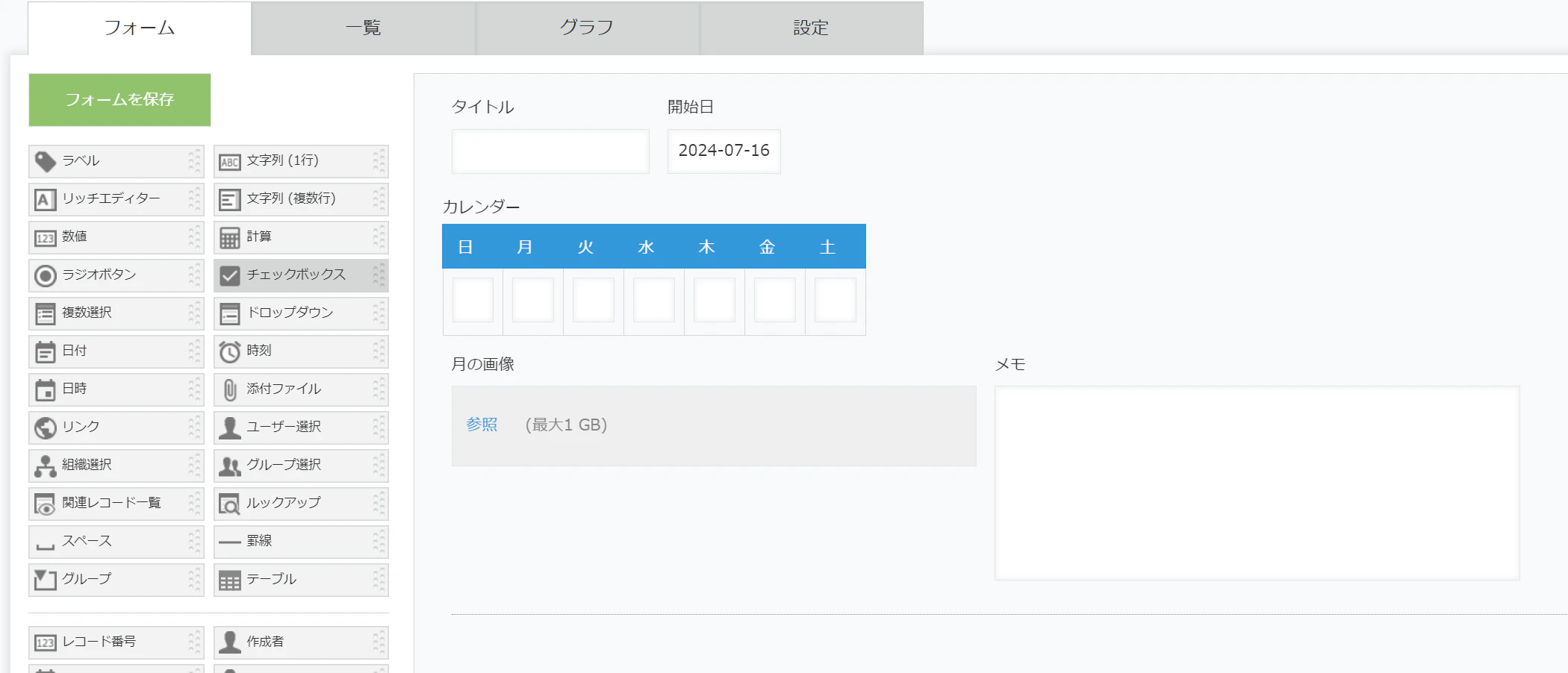Select the チェックボックス field icon
Image resolution: width=1568 pixels, height=673 pixels.
click(x=230, y=275)
